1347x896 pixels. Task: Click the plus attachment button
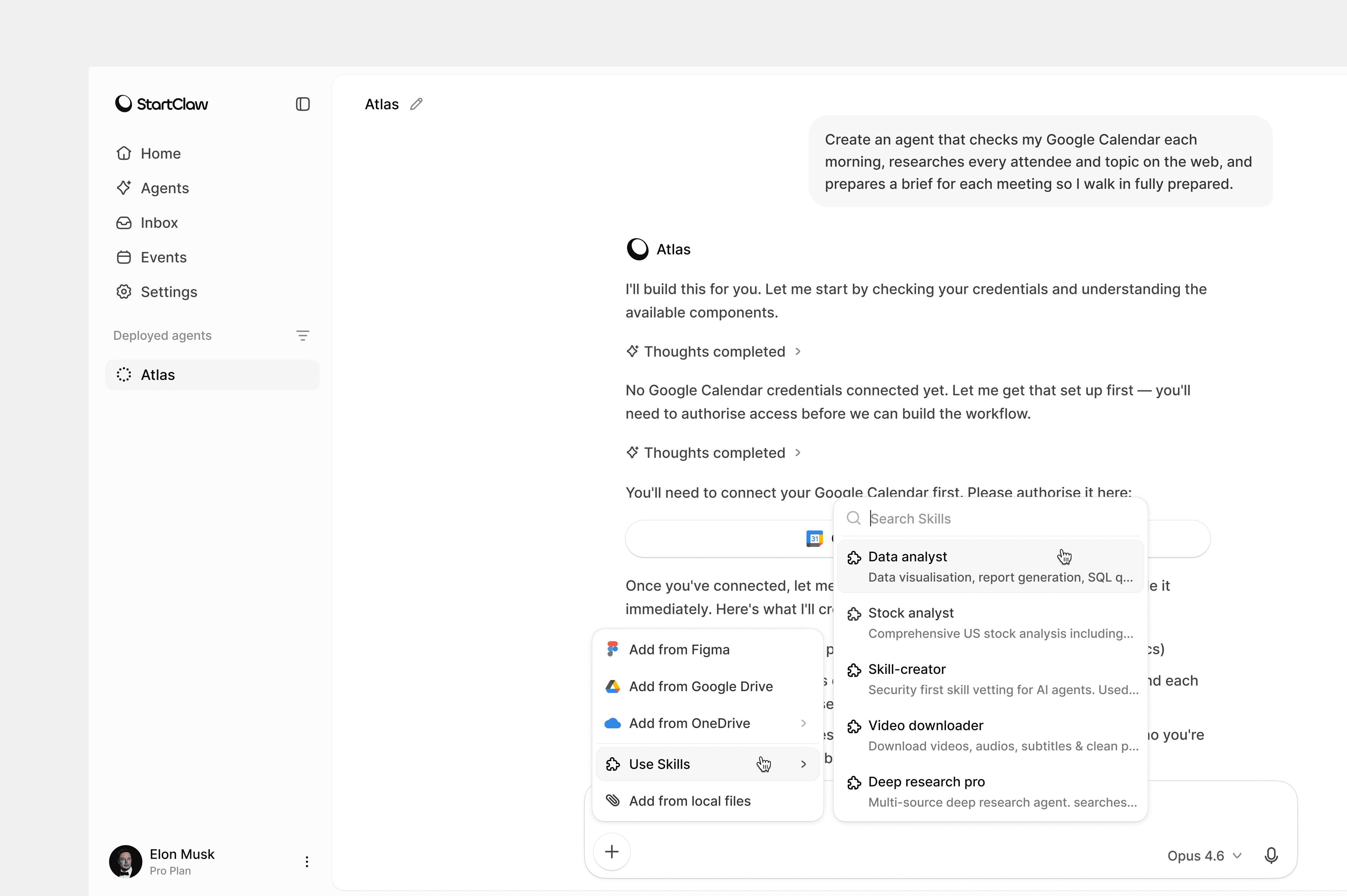[612, 851]
